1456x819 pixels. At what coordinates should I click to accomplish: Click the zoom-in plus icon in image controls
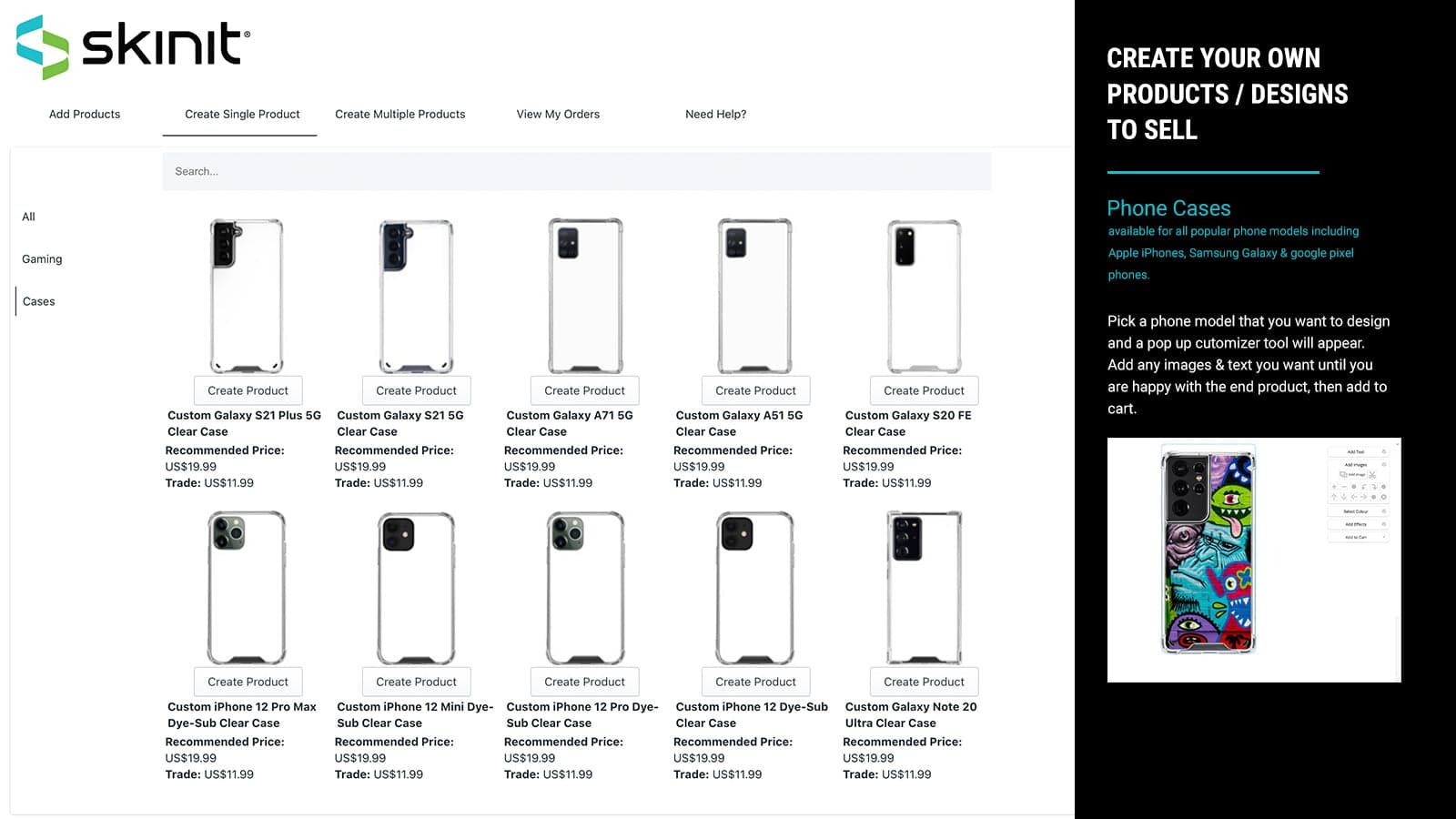(1335, 487)
